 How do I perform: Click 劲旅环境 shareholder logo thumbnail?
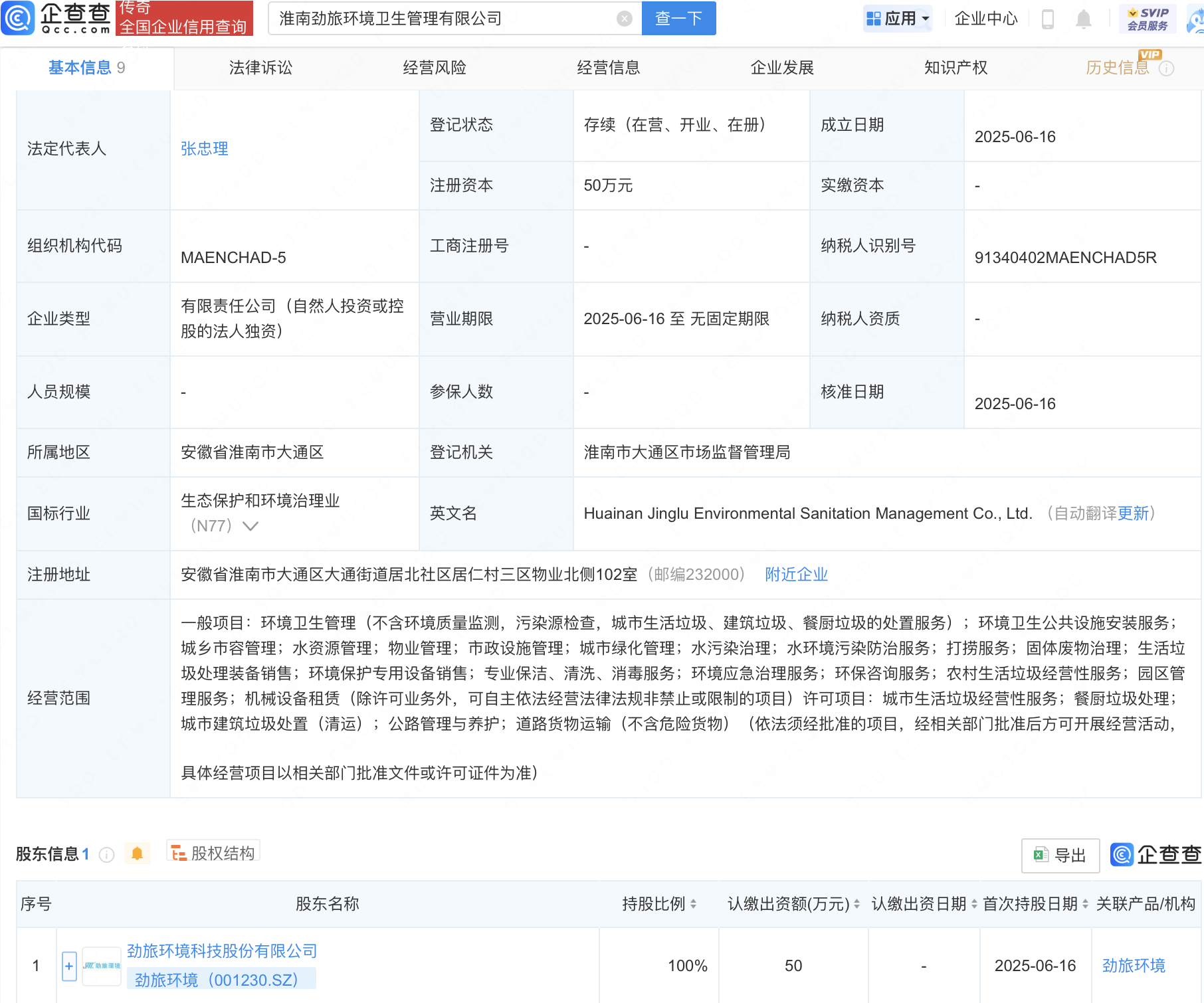point(102,966)
